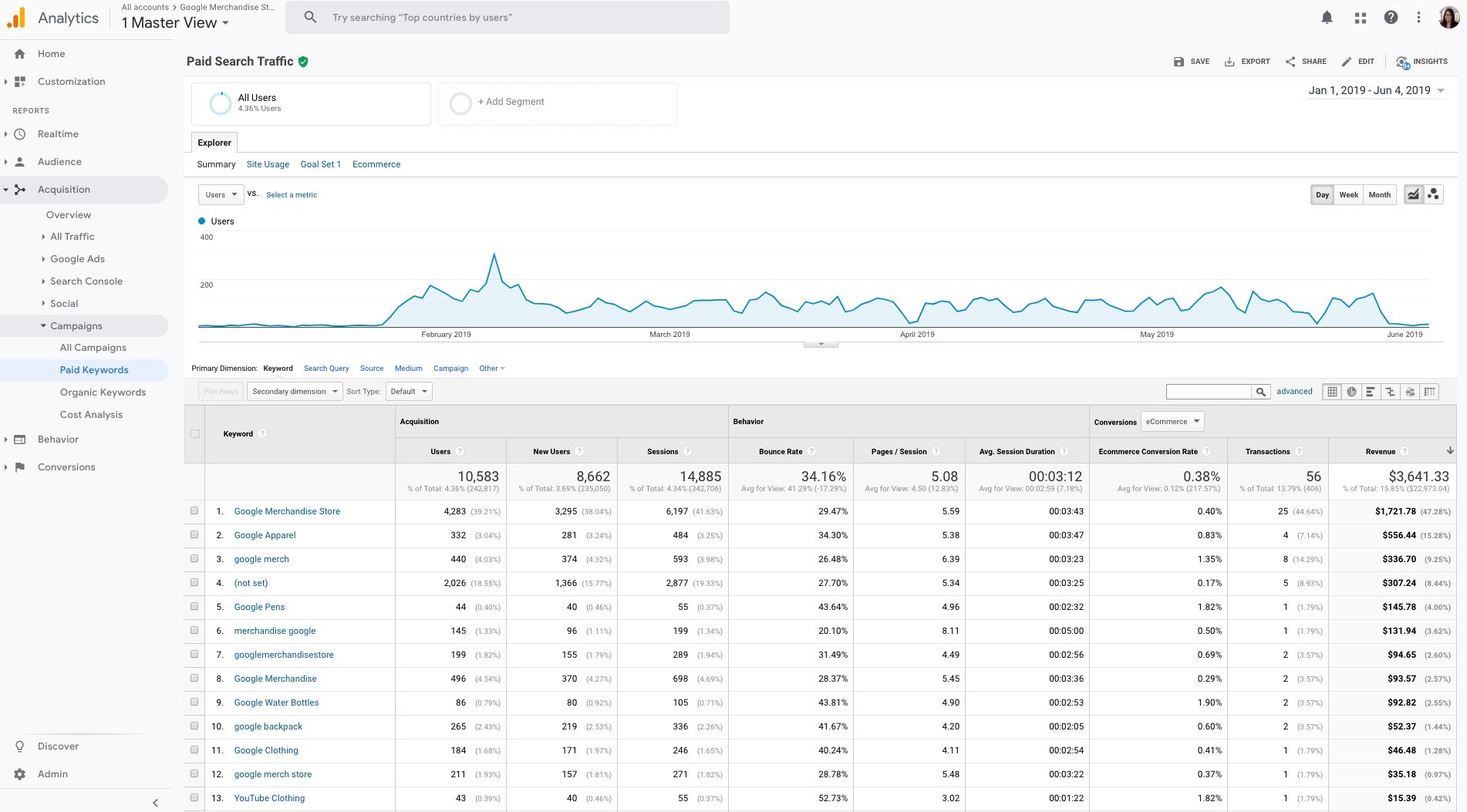The width and height of the screenshot is (1467, 812).
Task: Switch to the Goal Set 1 tab
Action: [320, 164]
